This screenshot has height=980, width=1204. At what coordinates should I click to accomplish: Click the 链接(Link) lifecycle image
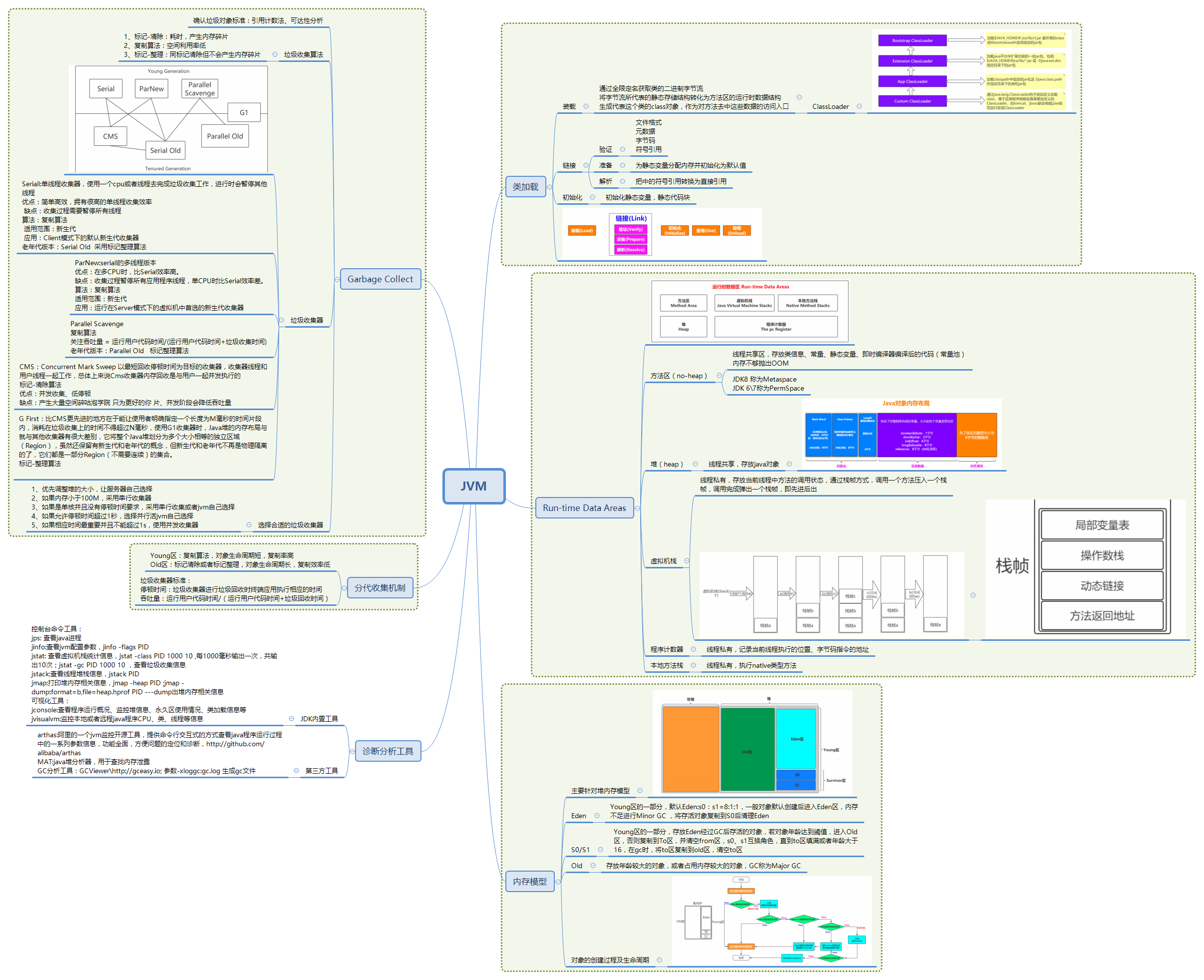(660, 233)
